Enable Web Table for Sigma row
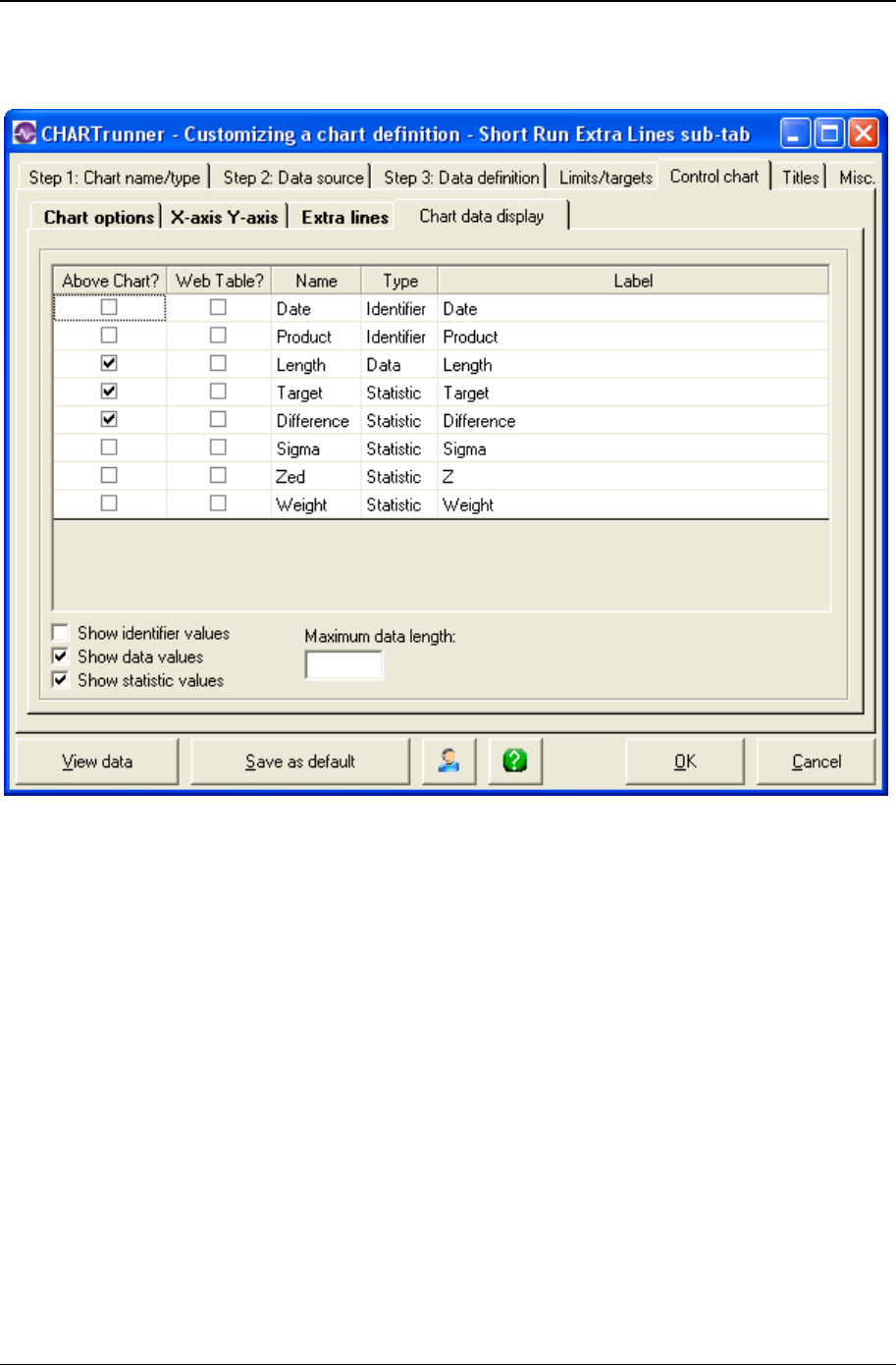This screenshot has height=1365, width=896. click(218, 447)
